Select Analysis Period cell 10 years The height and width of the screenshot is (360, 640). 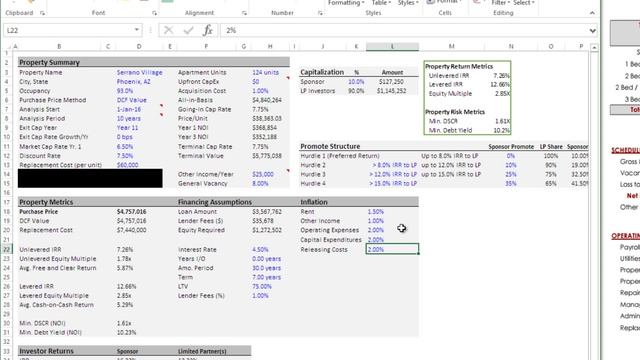point(129,118)
